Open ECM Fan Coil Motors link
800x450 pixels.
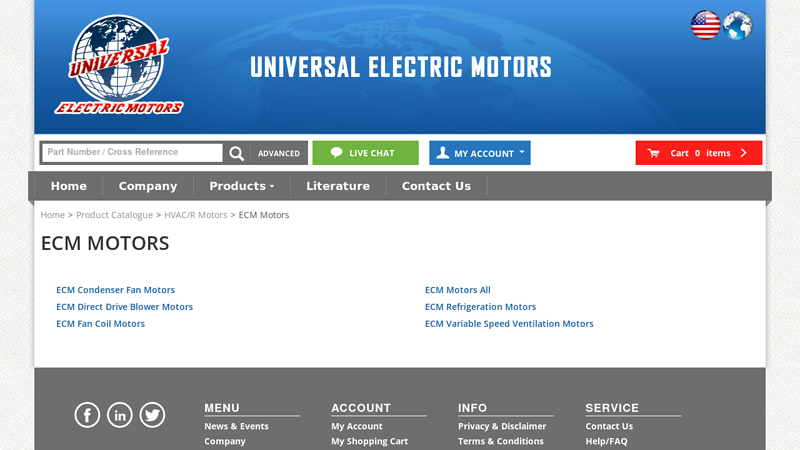click(x=101, y=323)
